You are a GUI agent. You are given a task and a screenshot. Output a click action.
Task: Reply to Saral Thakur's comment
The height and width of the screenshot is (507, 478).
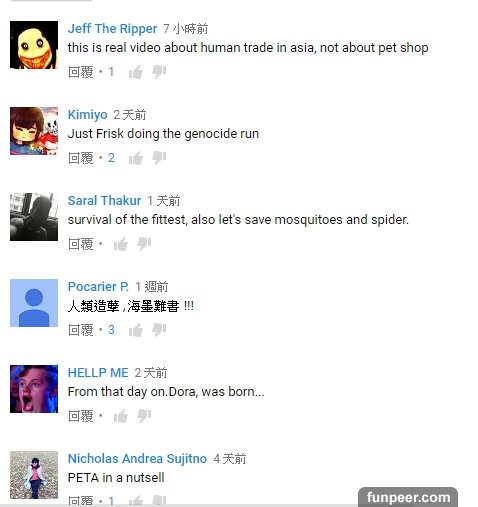(x=81, y=244)
